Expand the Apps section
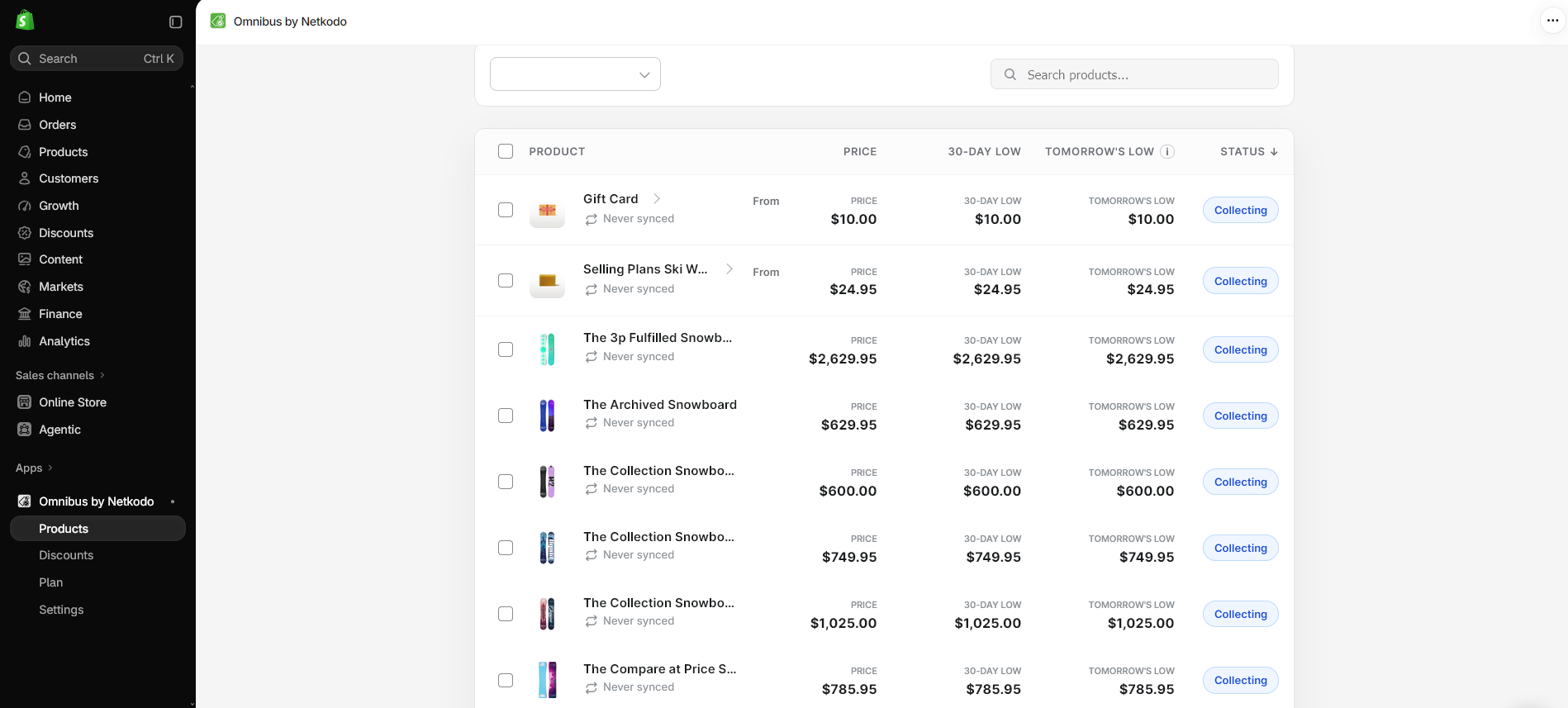Screen dimensions: 1568x708 pos(34,468)
